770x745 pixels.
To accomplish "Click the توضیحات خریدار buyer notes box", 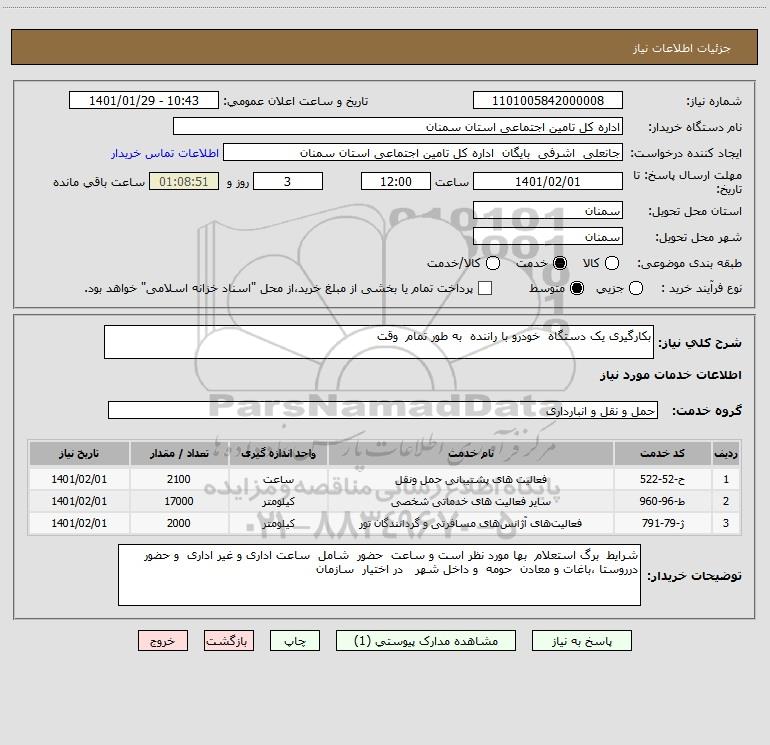I will pyautogui.click(x=379, y=575).
